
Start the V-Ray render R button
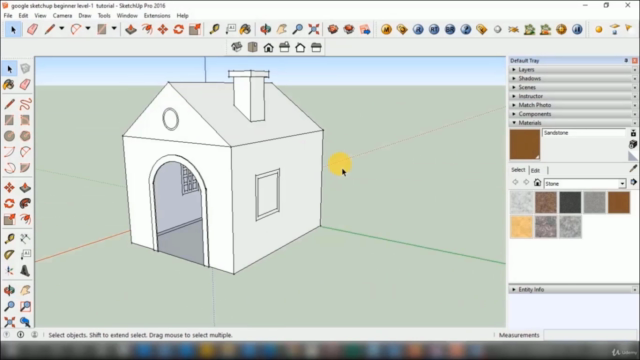418,29
